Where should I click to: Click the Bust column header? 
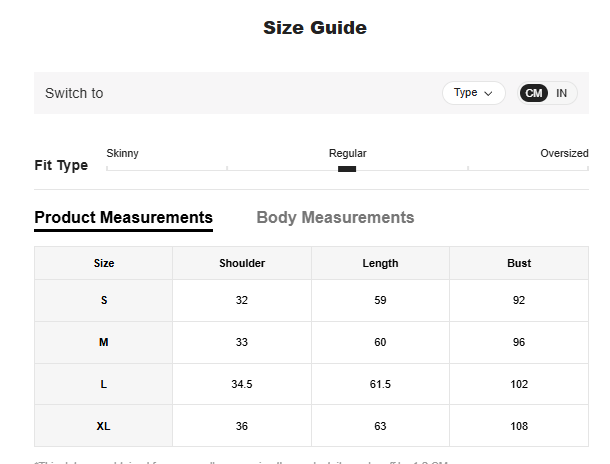519,263
